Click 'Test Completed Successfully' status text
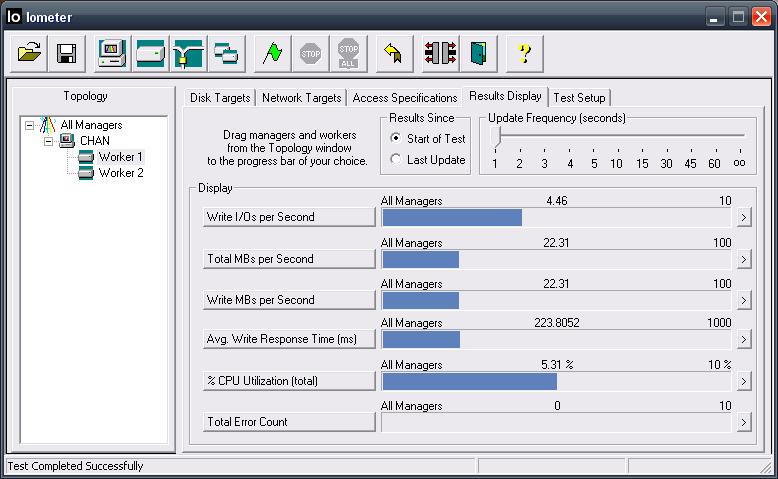778x479 pixels. (x=75, y=466)
